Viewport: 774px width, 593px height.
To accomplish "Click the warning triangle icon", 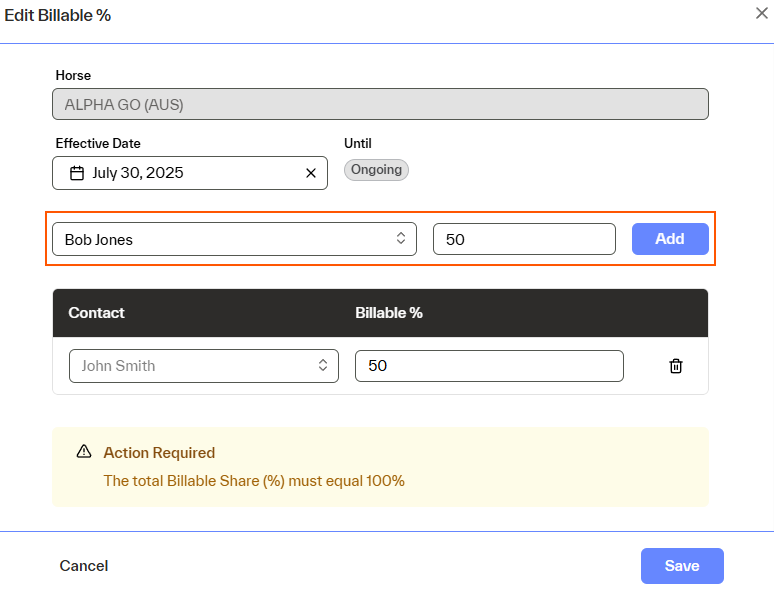I will tap(84, 452).
